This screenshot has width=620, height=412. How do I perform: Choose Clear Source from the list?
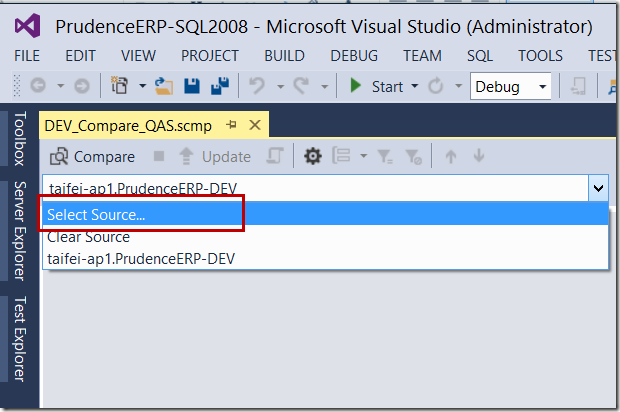[x=325, y=237]
